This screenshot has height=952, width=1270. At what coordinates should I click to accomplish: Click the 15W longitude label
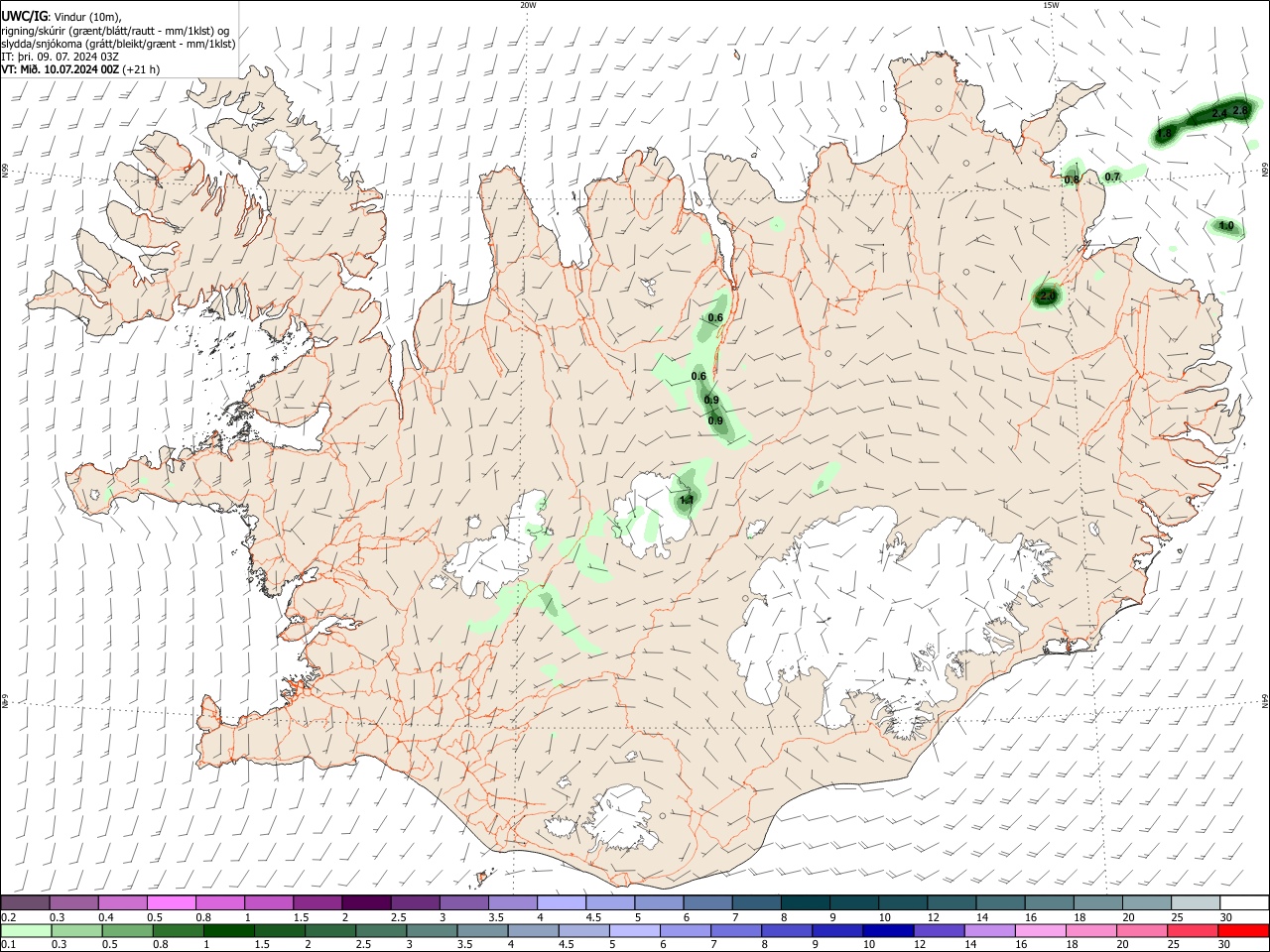click(x=1051, y=5)
